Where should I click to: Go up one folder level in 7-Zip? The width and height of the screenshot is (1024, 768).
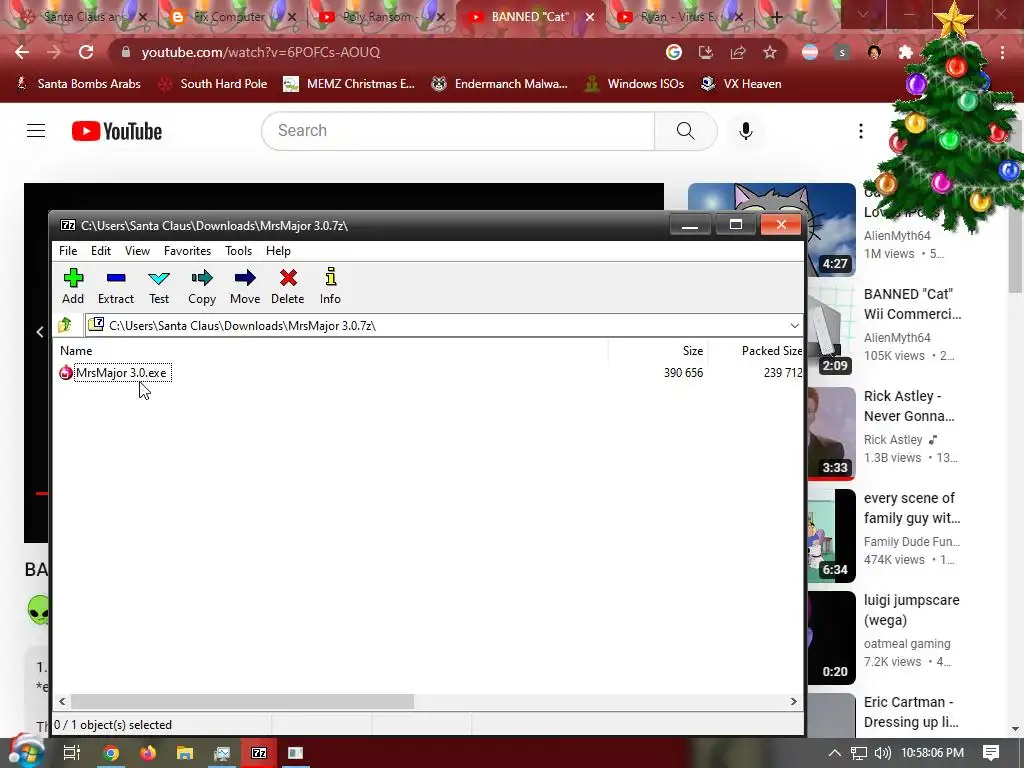[65, 325]
